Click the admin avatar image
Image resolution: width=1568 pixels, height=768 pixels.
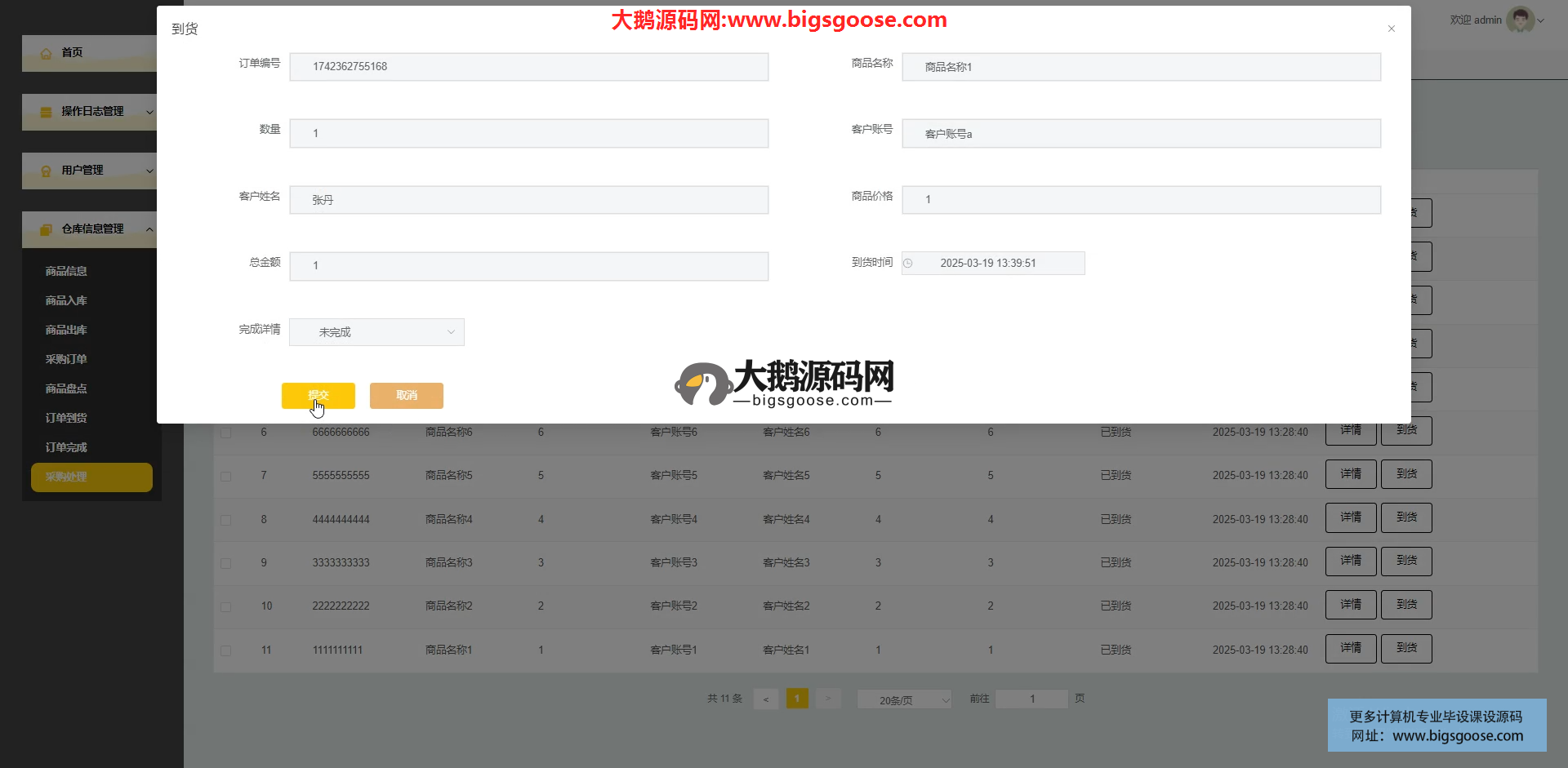point(1520,20)
